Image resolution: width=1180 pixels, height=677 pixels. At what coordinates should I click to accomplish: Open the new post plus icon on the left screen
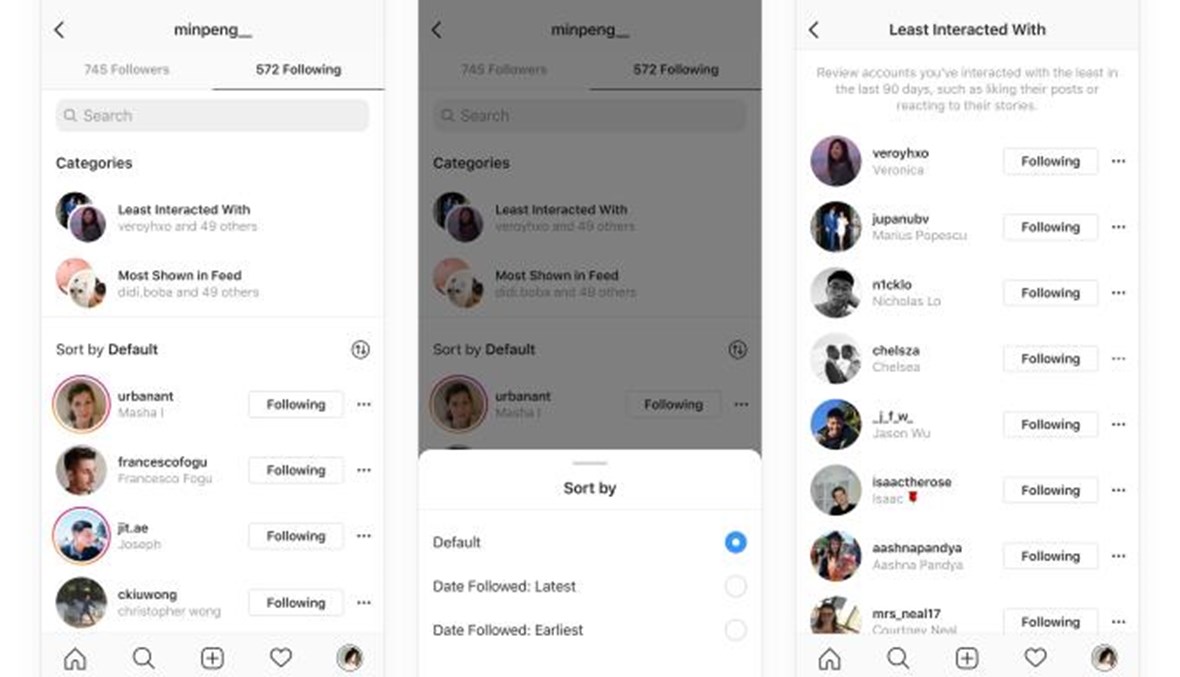[212, 658]
